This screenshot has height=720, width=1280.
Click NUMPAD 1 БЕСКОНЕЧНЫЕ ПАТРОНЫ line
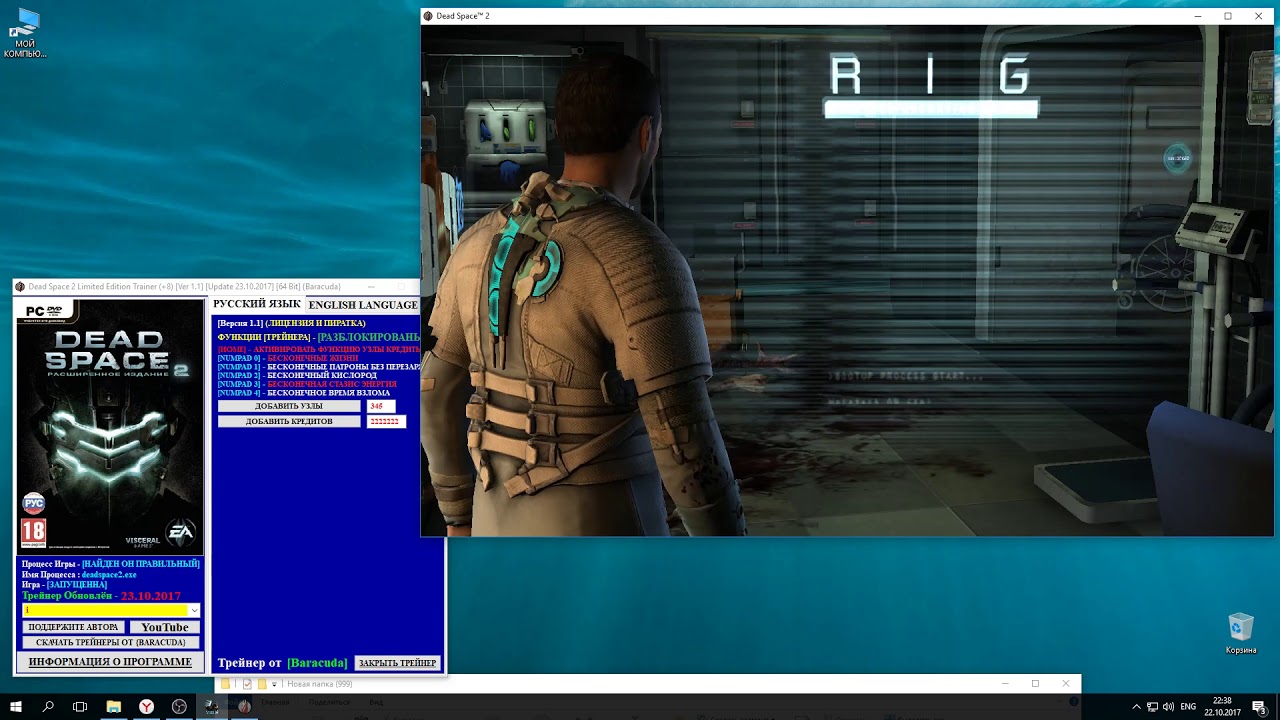(319, 367)
